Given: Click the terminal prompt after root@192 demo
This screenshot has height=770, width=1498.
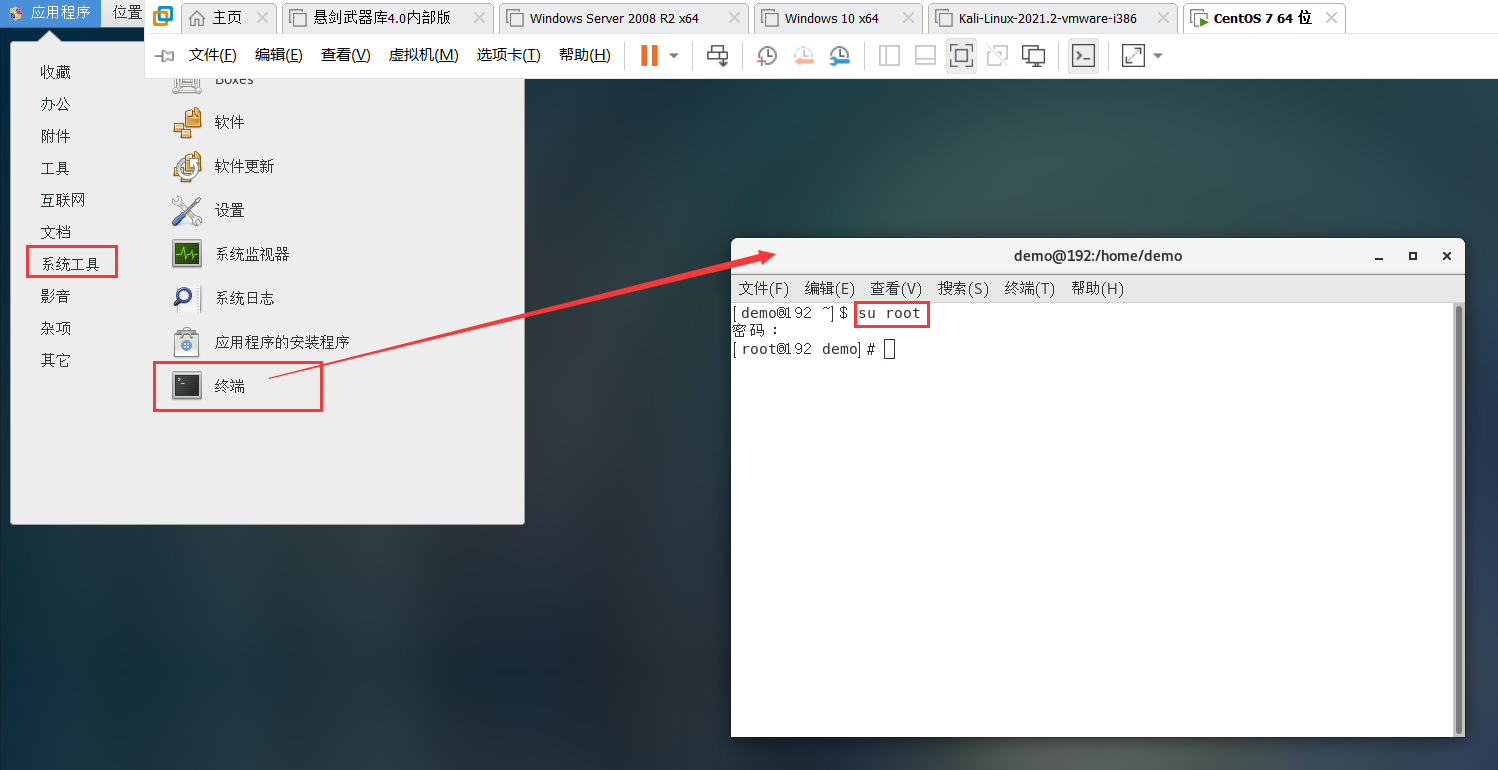Looking at the screenshot, I should click(x=889, y=349).
